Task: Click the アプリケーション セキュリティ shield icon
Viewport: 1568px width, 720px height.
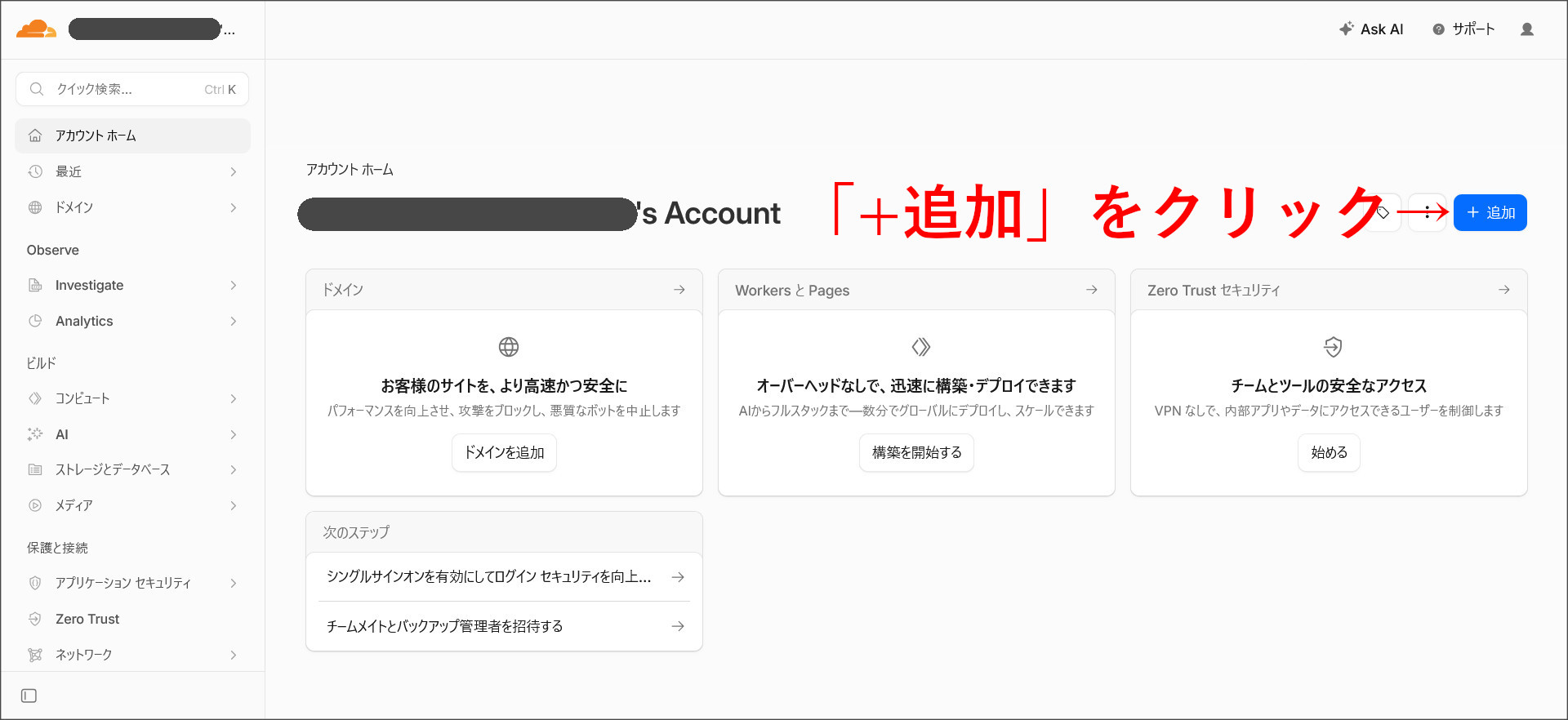Action: pos(35,583)
